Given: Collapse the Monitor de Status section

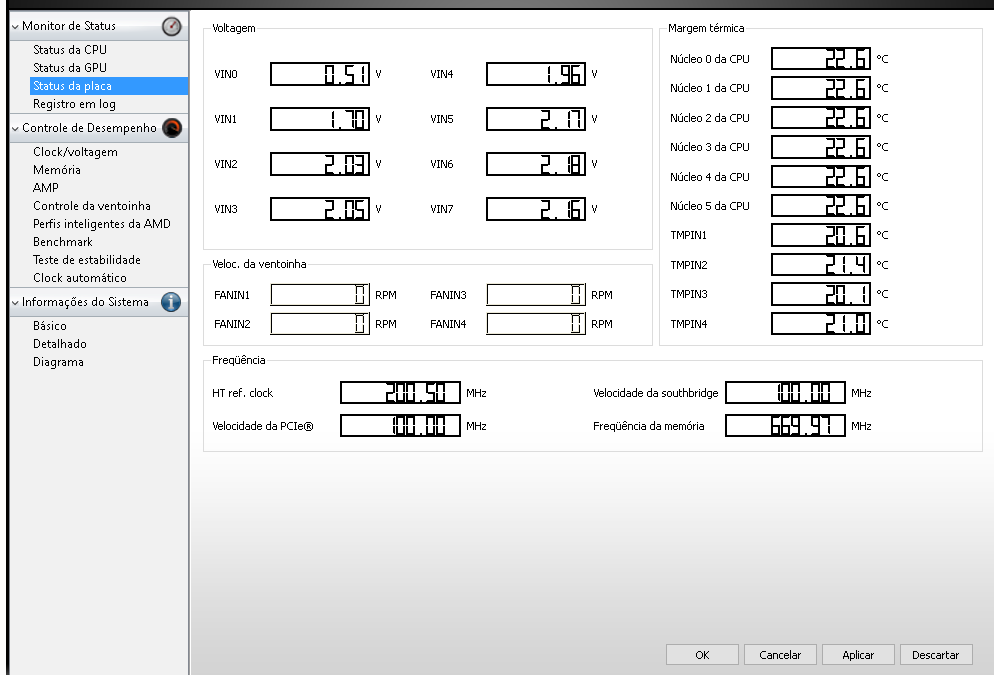Looking at the screenshot, I should (15, 27).
